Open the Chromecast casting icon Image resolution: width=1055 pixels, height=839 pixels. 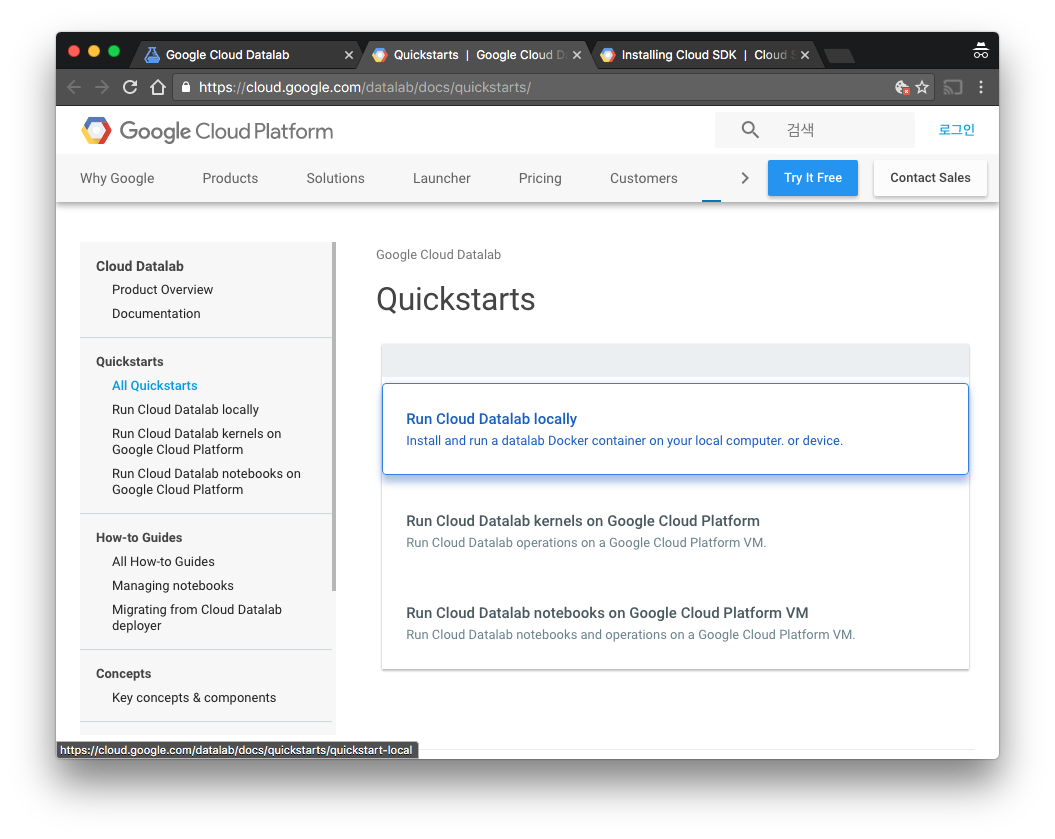952,87
